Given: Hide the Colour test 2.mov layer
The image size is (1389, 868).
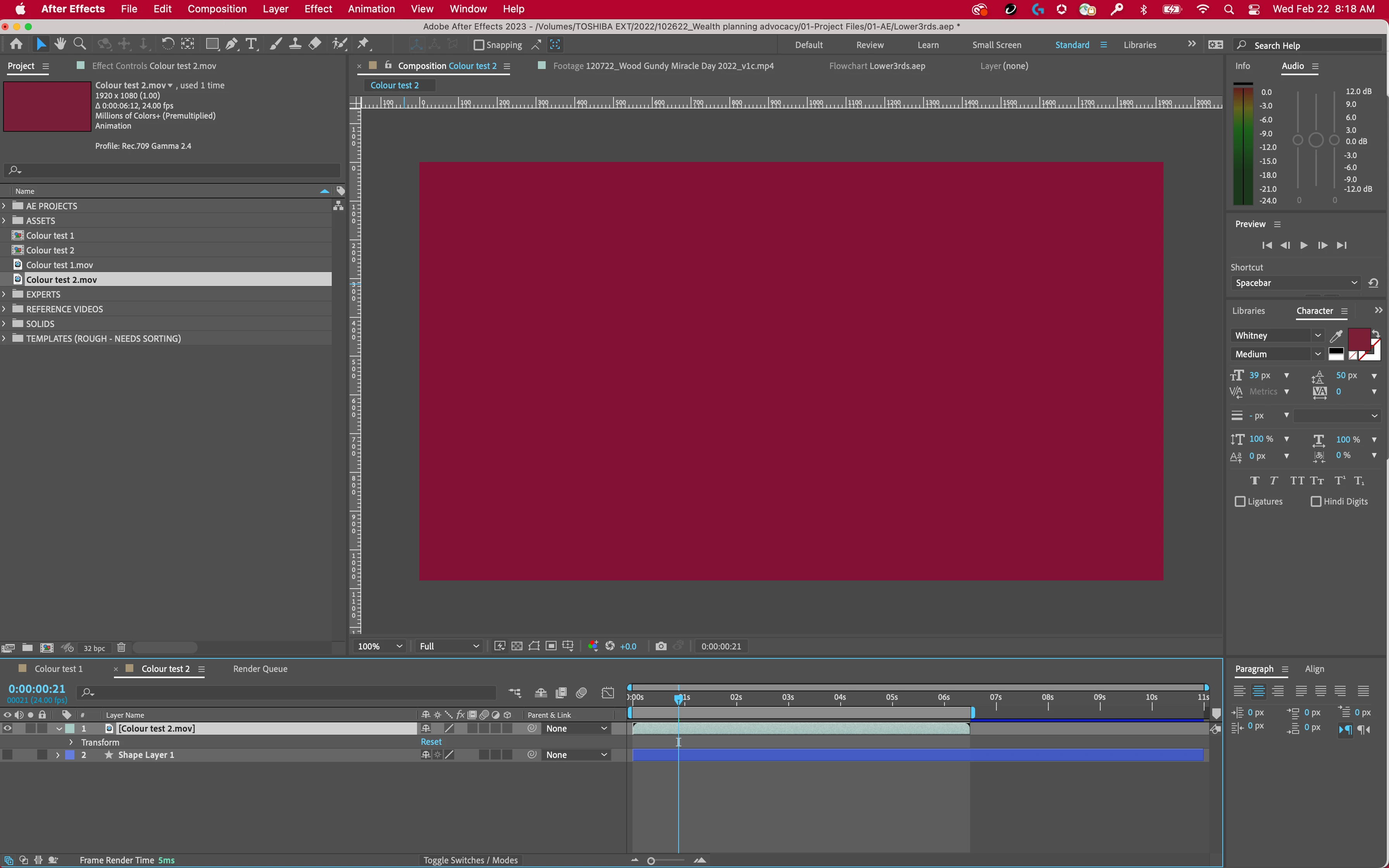Looking at the screenshot, I should [7, 728].
